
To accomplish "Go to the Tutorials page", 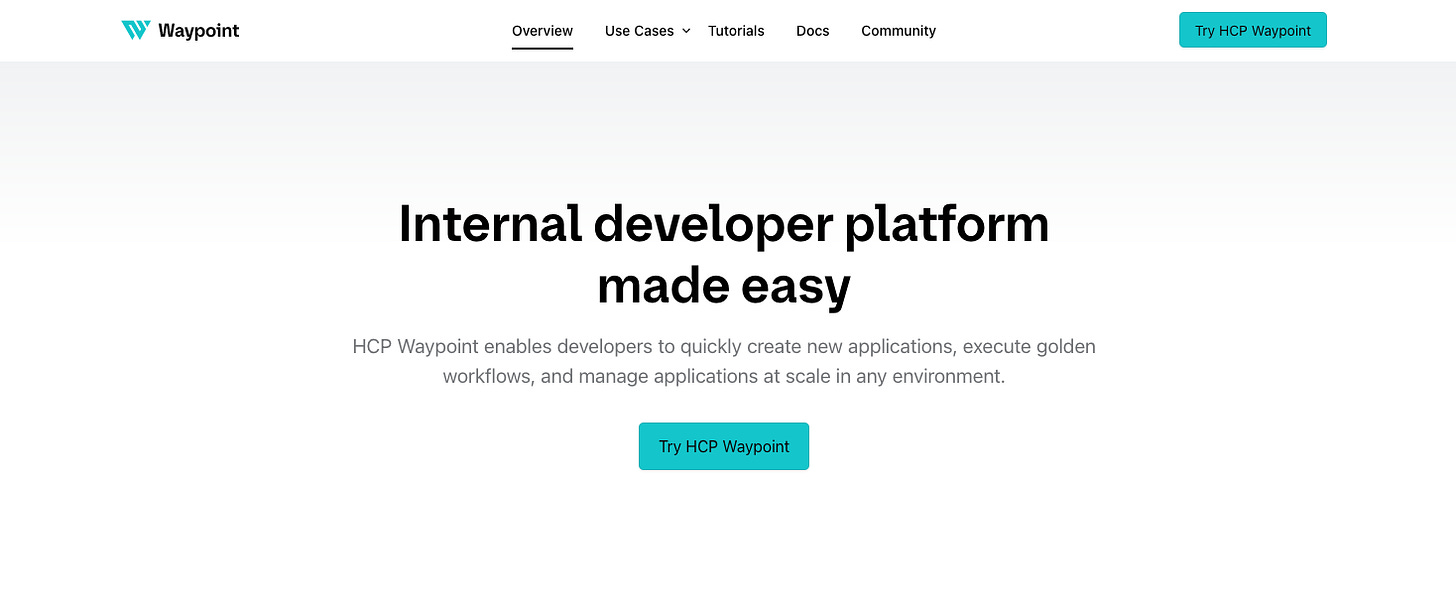I will (x=736, y=31).
